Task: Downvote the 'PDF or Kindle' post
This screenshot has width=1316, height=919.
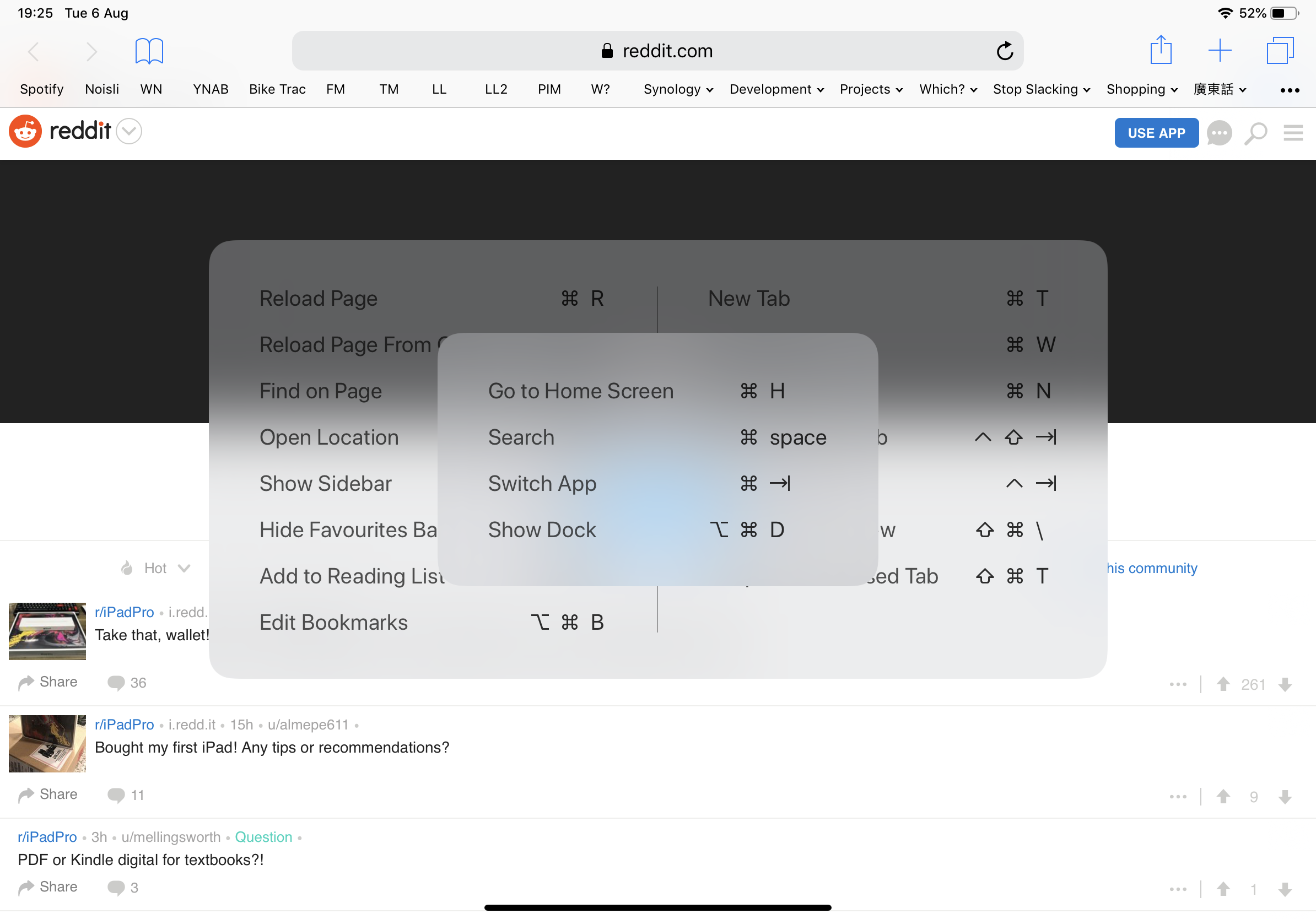Action: pos(1285,889)
